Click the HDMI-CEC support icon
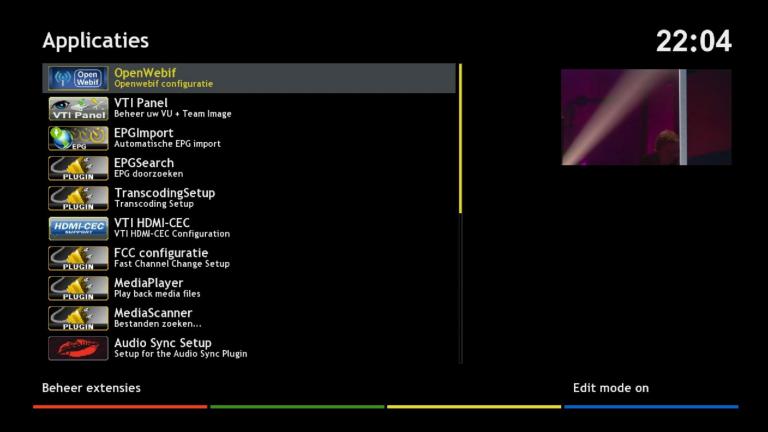 pyautogui.click(x=78, y=228)
